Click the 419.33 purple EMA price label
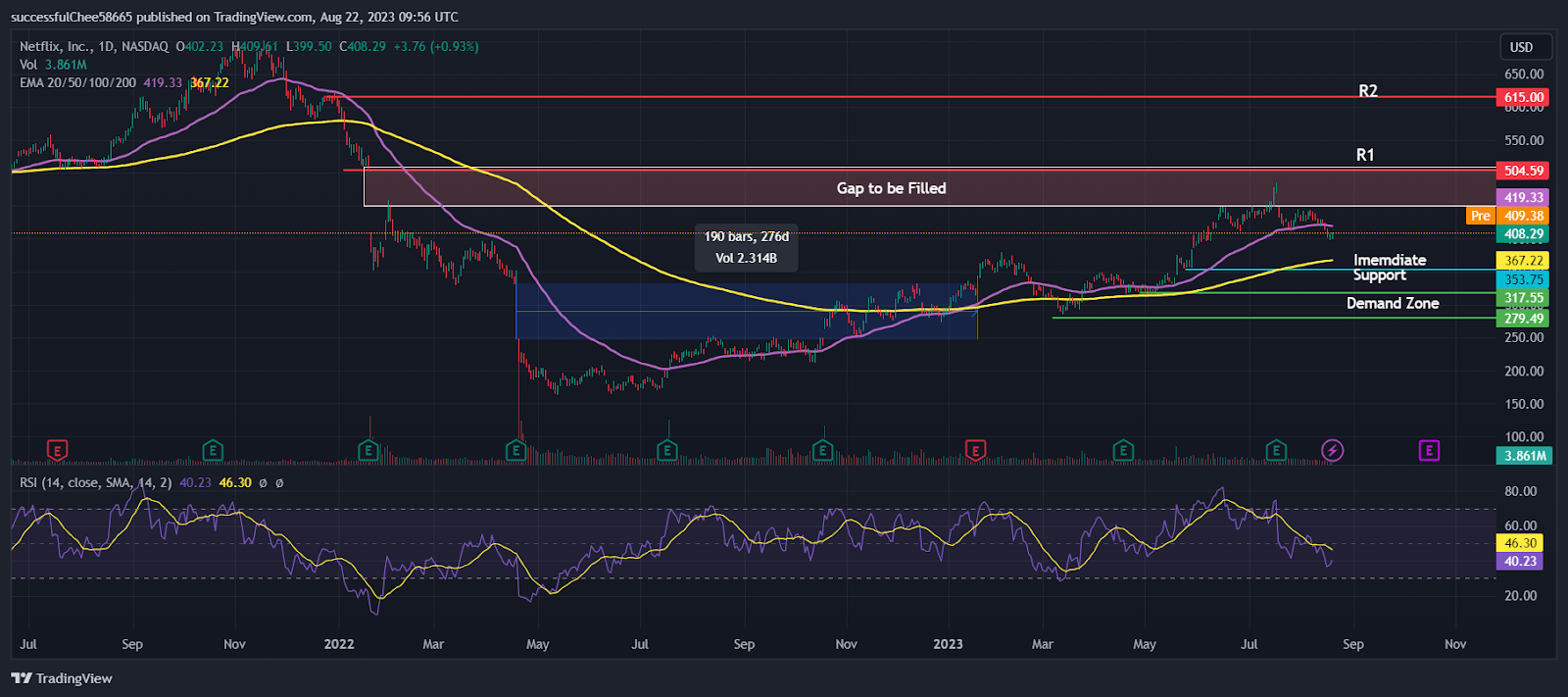 (1524, 197)
